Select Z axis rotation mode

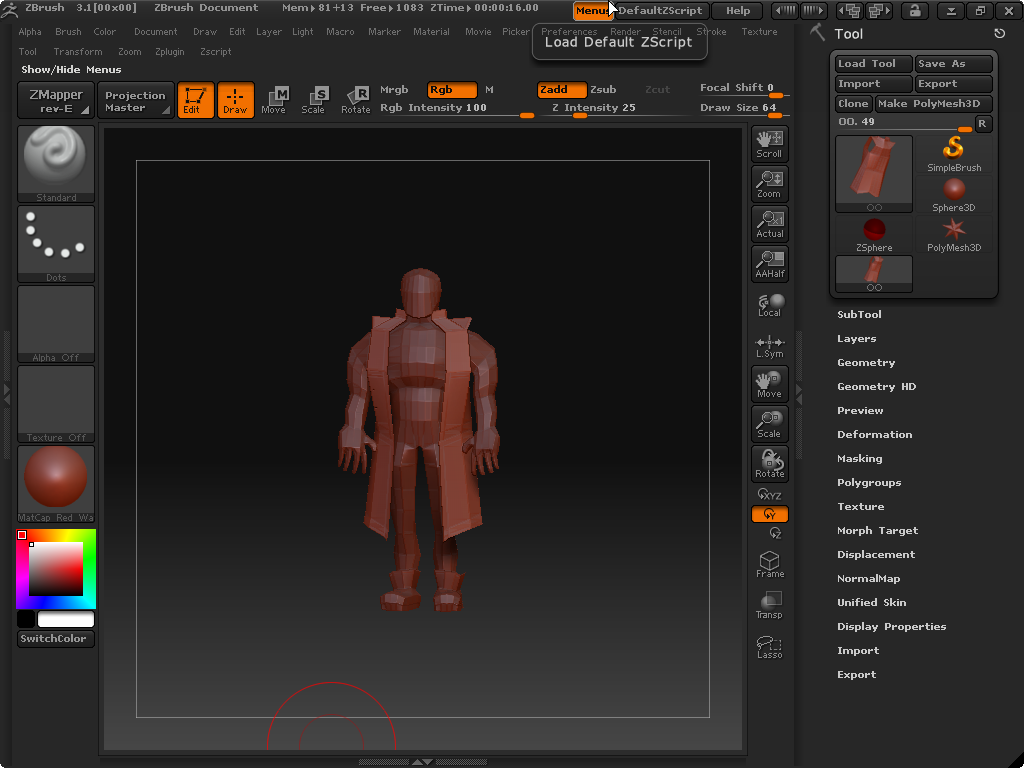click(775, 533)
